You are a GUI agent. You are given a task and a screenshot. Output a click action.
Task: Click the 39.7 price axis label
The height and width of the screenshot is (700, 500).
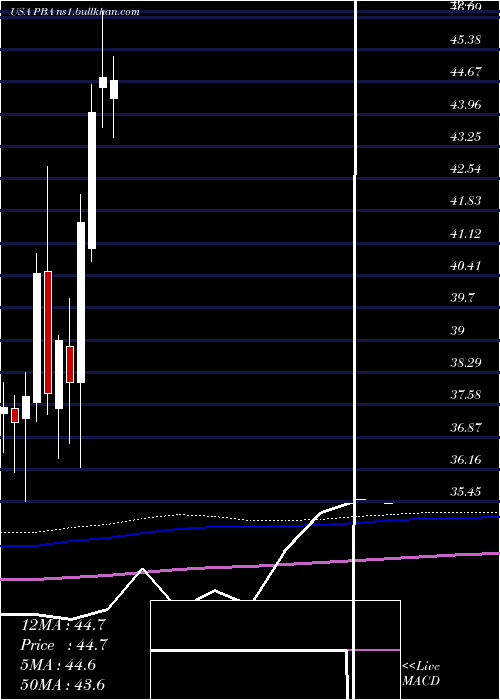coord(464,297)
